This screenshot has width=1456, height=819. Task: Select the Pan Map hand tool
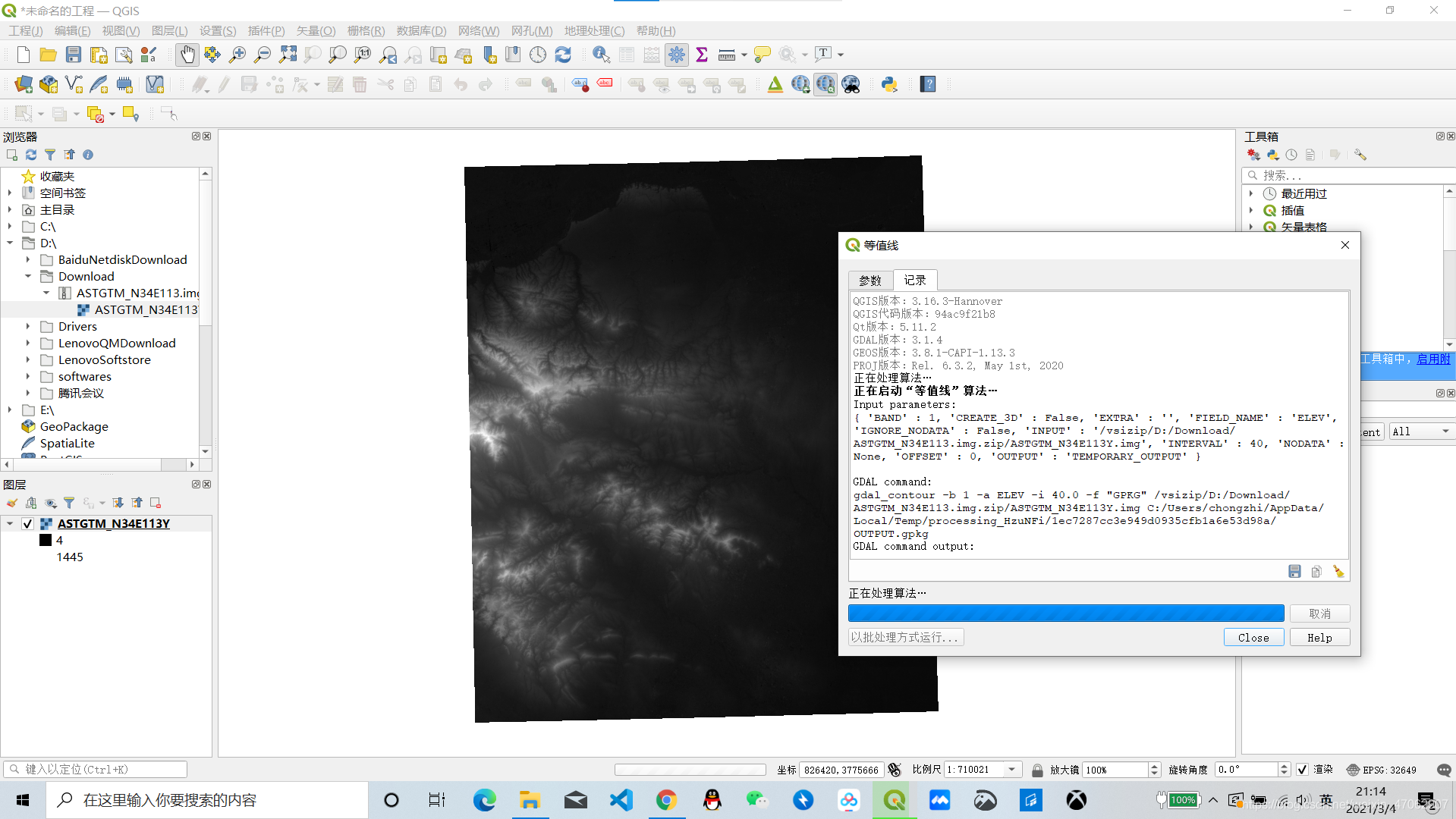click(187, 55)
